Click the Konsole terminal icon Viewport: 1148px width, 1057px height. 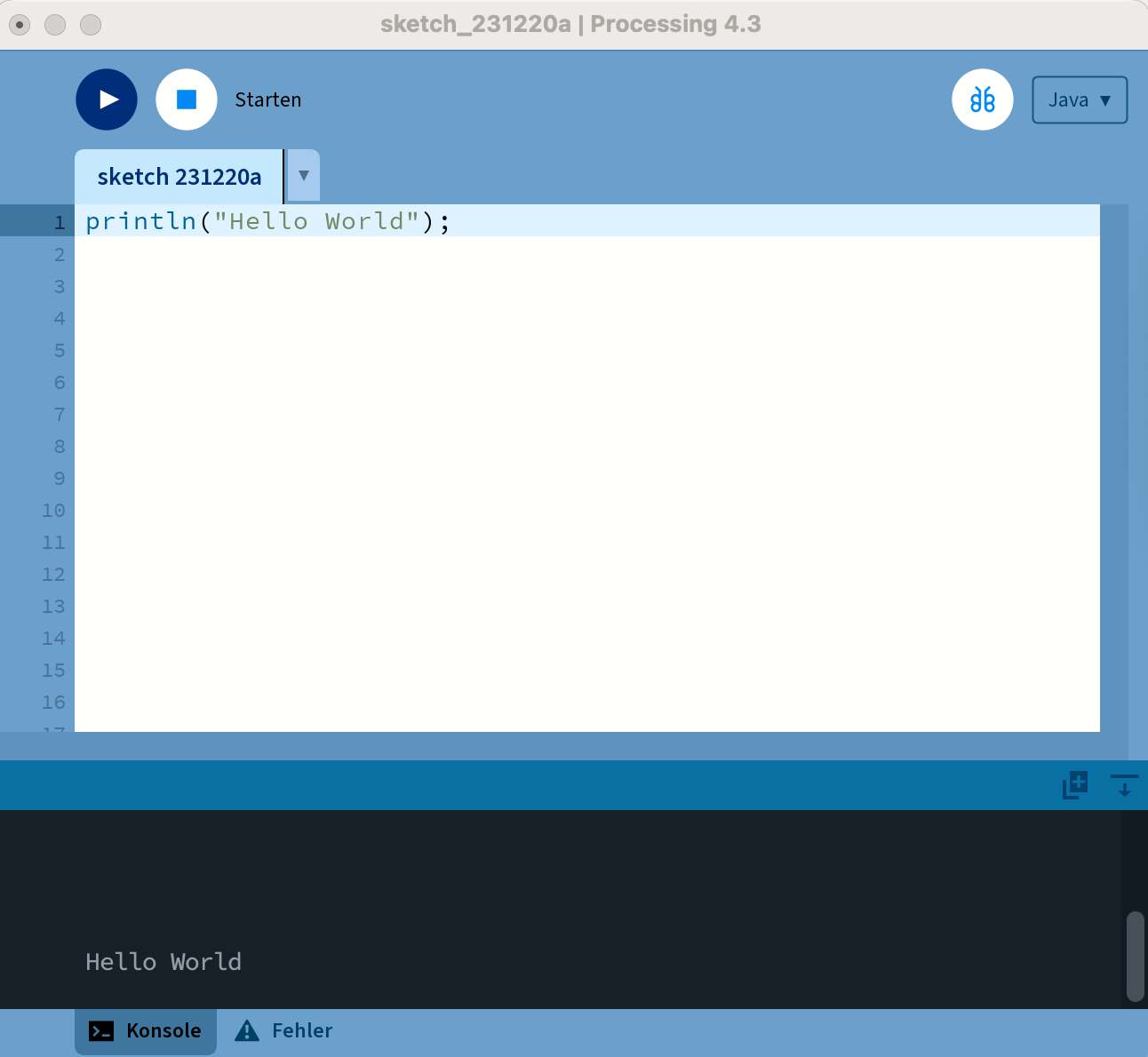point(101,1031)
